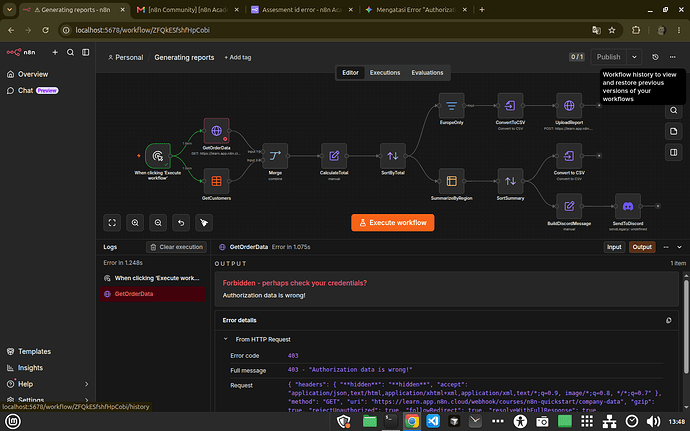Screen dimensions: 690x431
Task: Click the Publish button
Action: pos(609,57)
